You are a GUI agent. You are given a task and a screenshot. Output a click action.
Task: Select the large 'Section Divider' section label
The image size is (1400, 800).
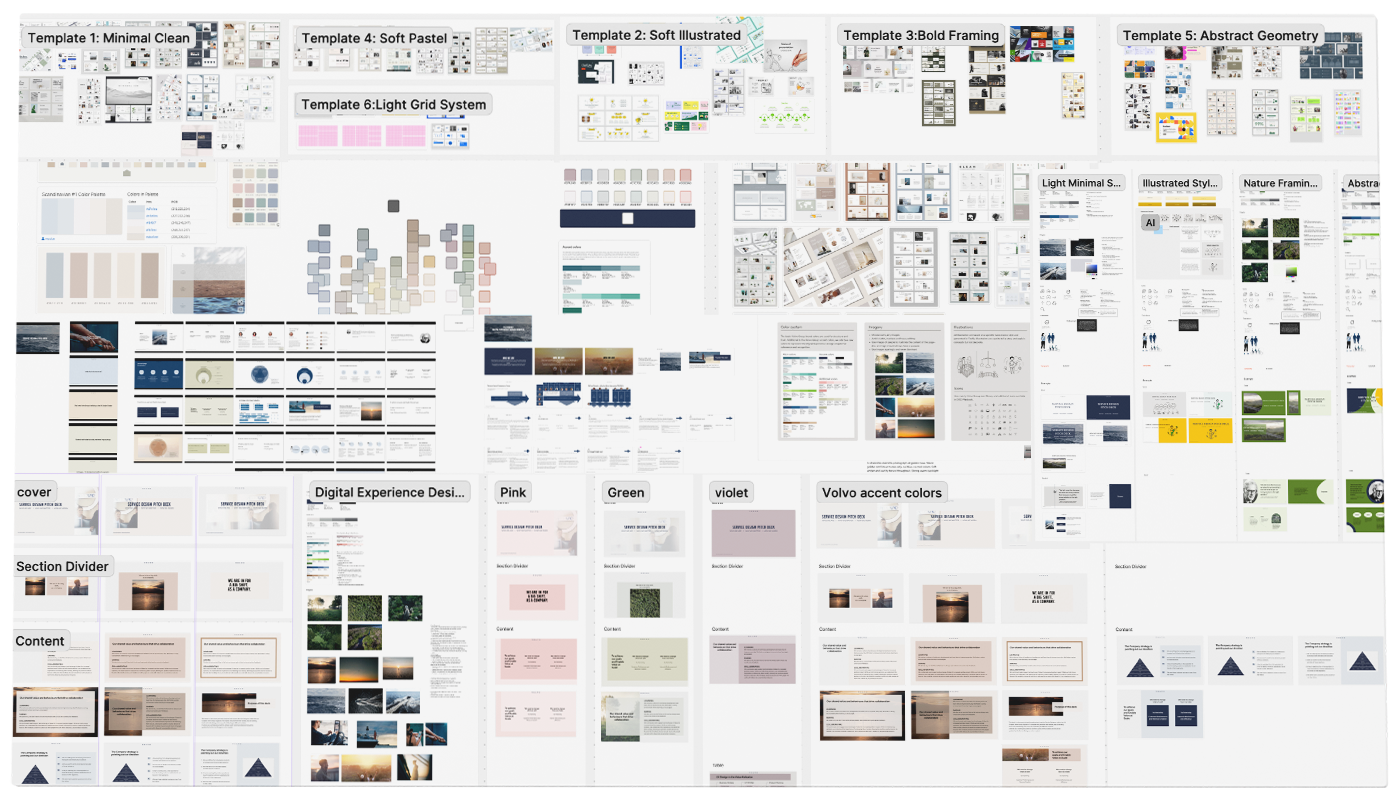62,566
